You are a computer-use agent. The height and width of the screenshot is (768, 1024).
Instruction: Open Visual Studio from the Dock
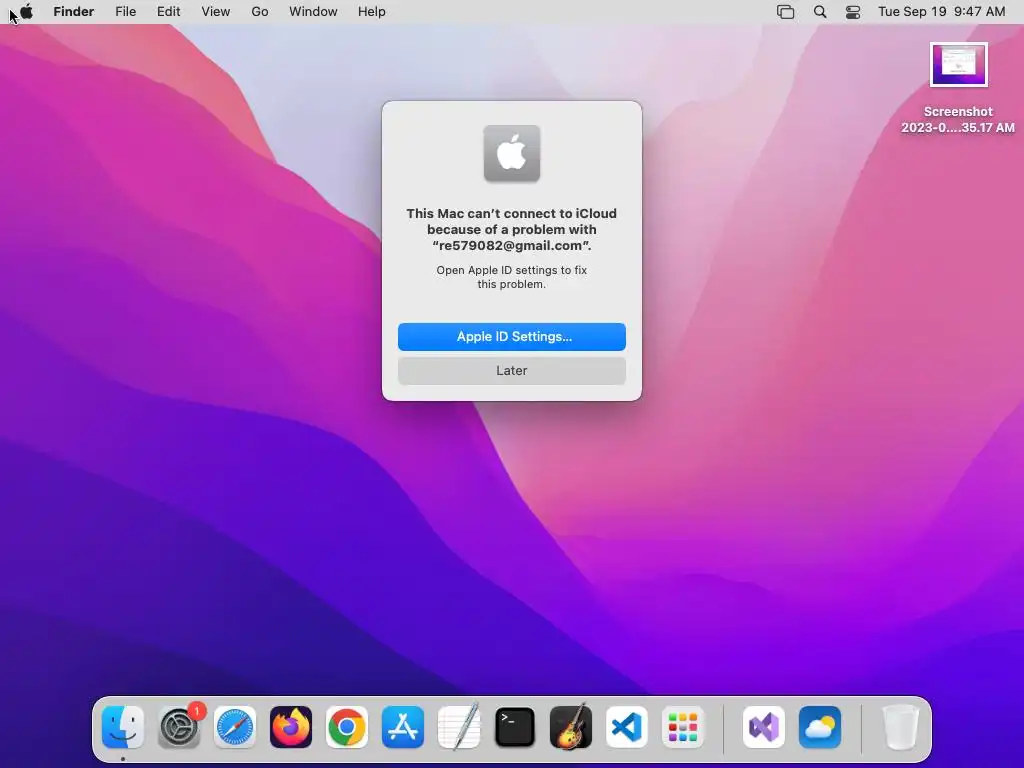pos(763,727)
